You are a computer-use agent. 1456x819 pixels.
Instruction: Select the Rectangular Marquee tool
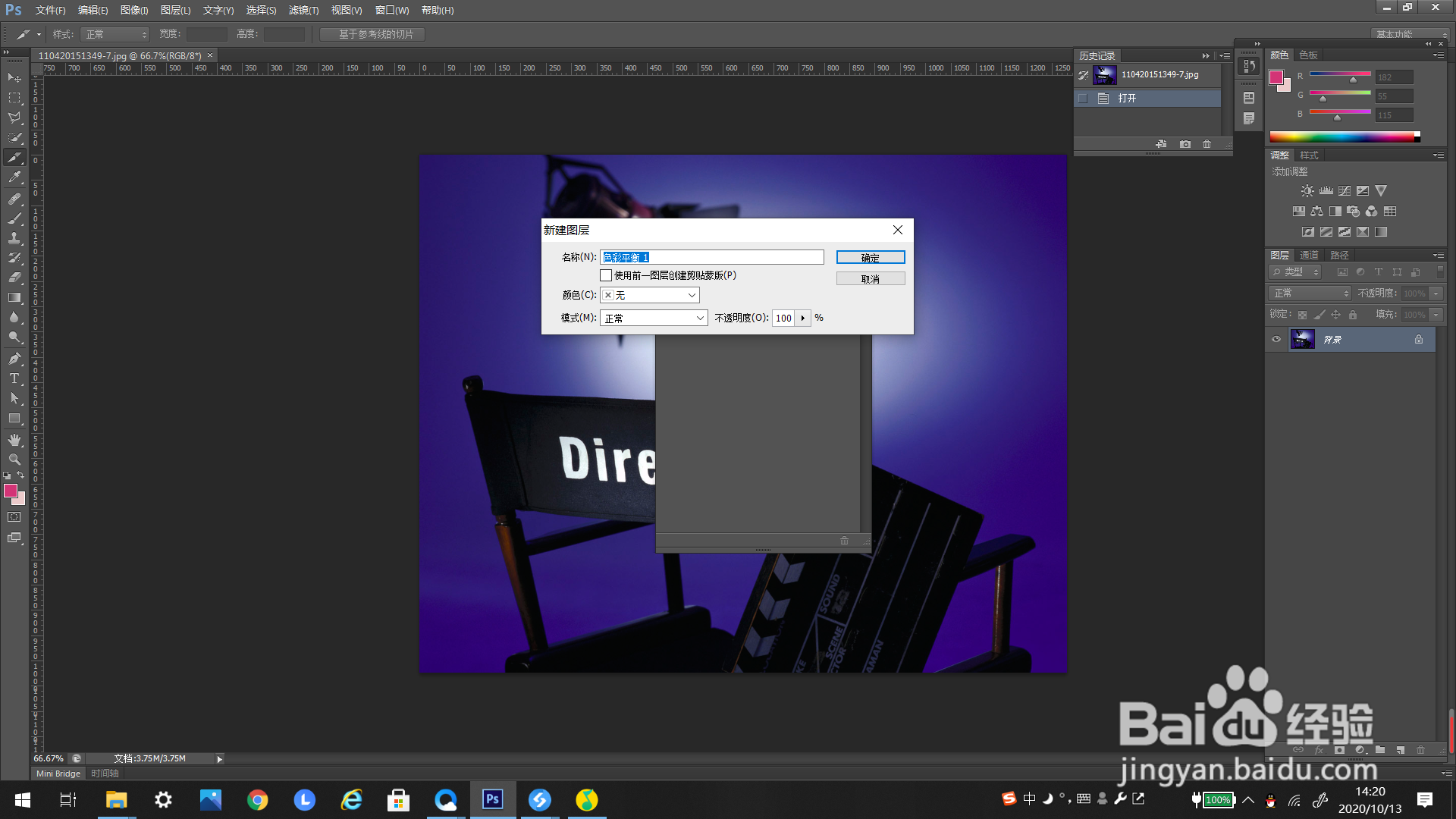click(14, 98)
